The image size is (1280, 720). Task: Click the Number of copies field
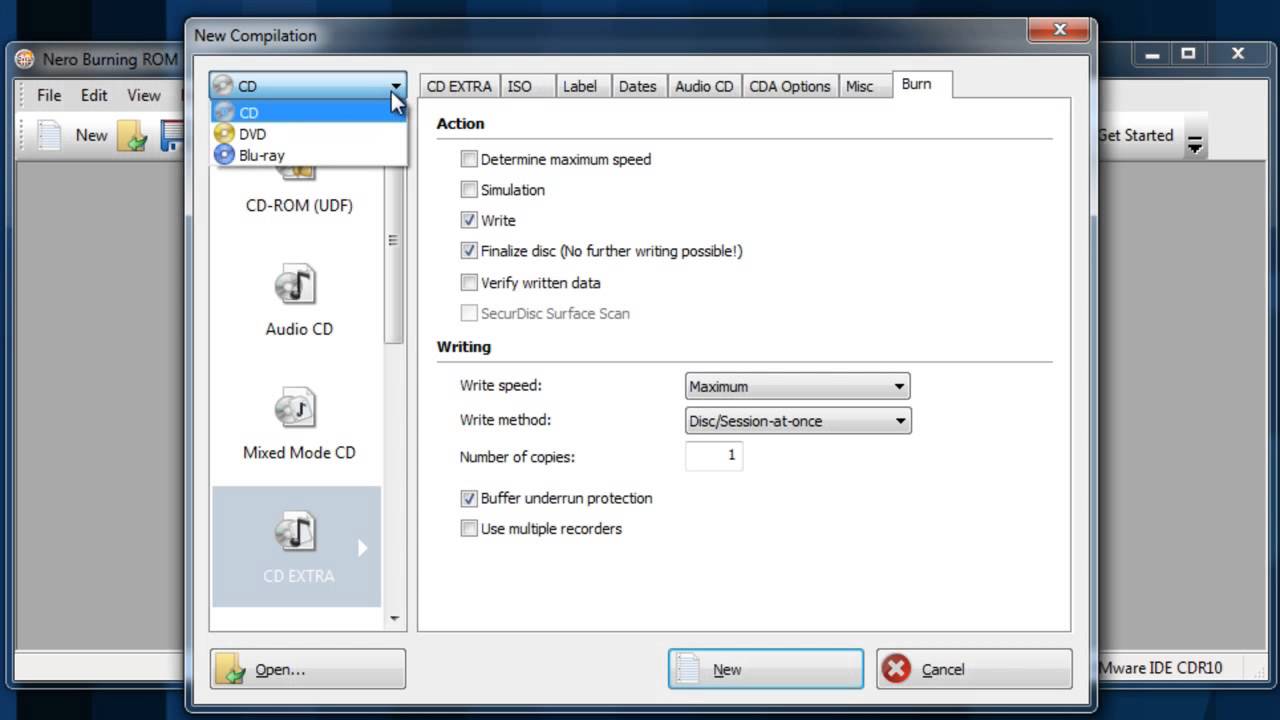point(714,456)
